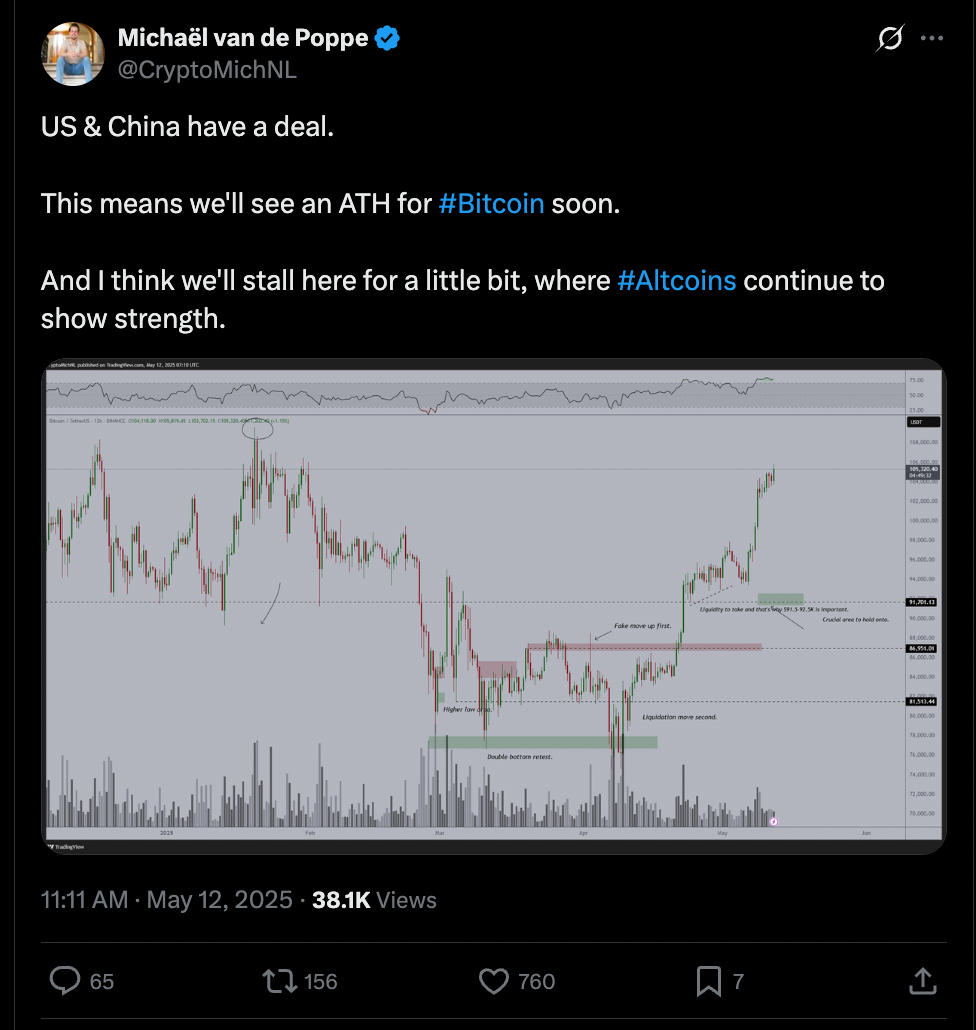Image resolution: width=976 pixels, height=1030 pixels.
Task: Open the @CryptoMichNL handle link
Action: pos(207,69)
